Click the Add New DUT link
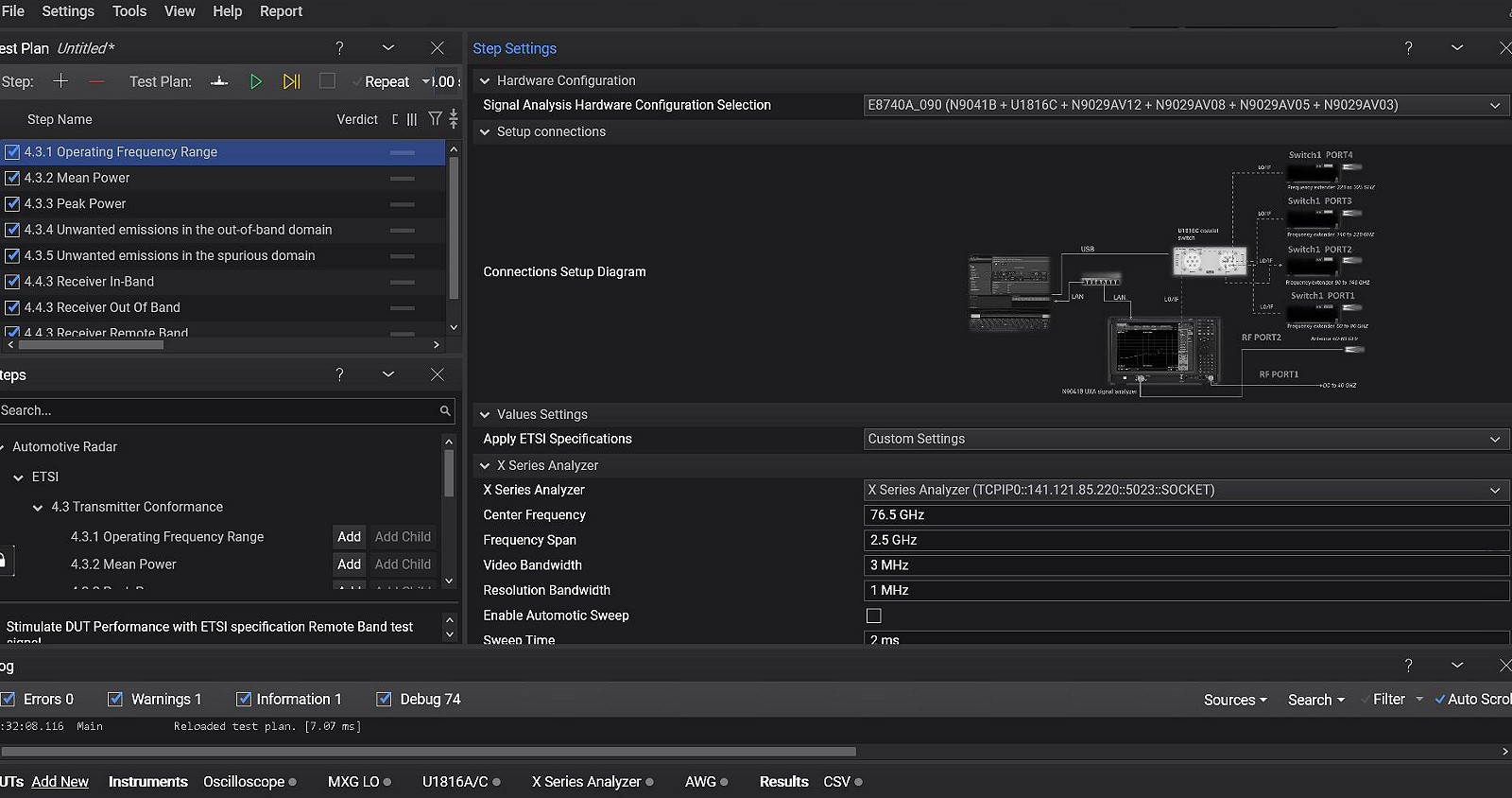Viewport: 1512px width, 798px height. pyautogui.click(x=60, y=782)
